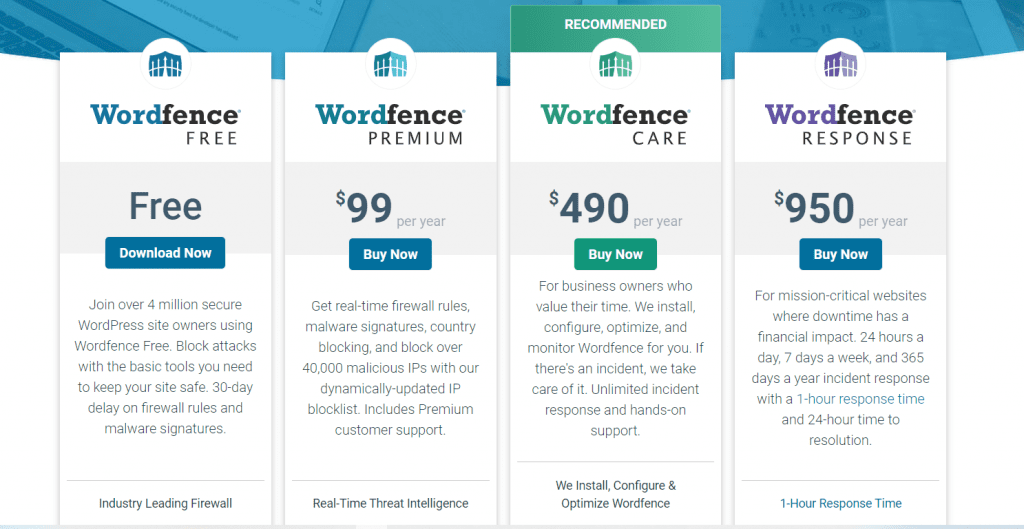Click the RECOMMENDED banner above Care plan

615,23
